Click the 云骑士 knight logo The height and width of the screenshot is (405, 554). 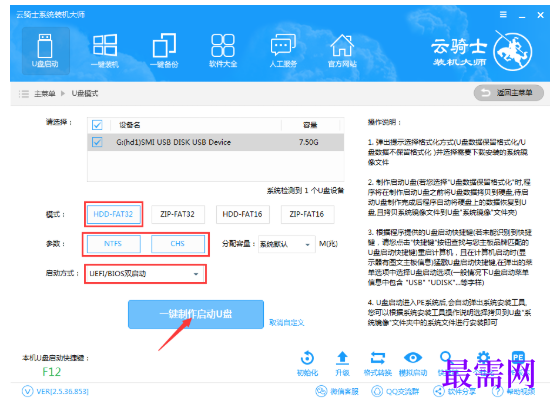[513, 50]
